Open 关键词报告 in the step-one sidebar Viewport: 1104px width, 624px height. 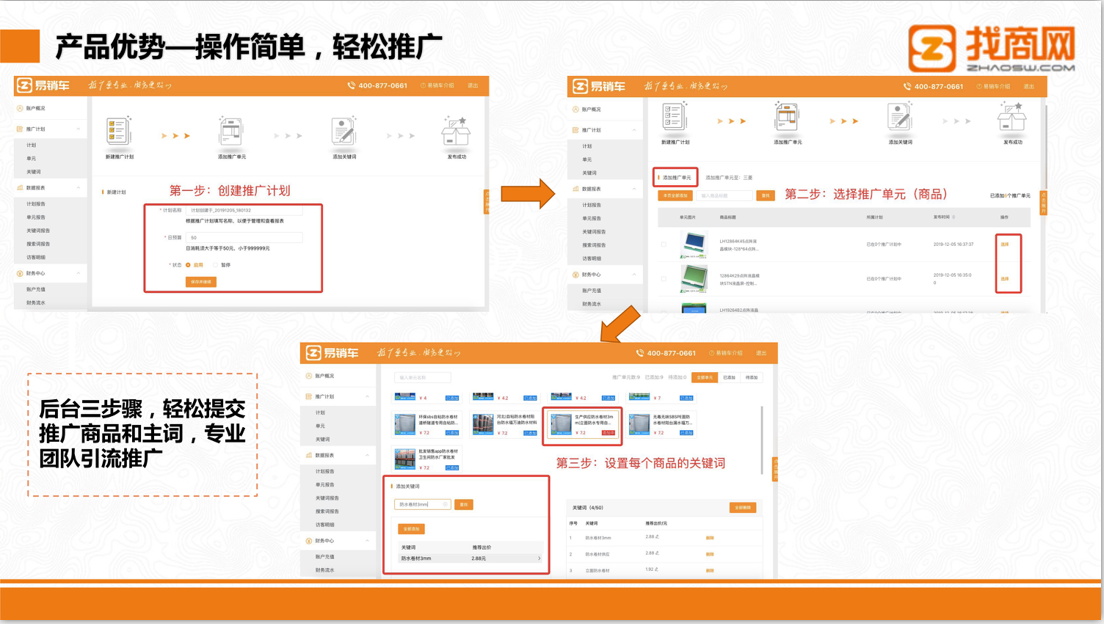(38, 230)
